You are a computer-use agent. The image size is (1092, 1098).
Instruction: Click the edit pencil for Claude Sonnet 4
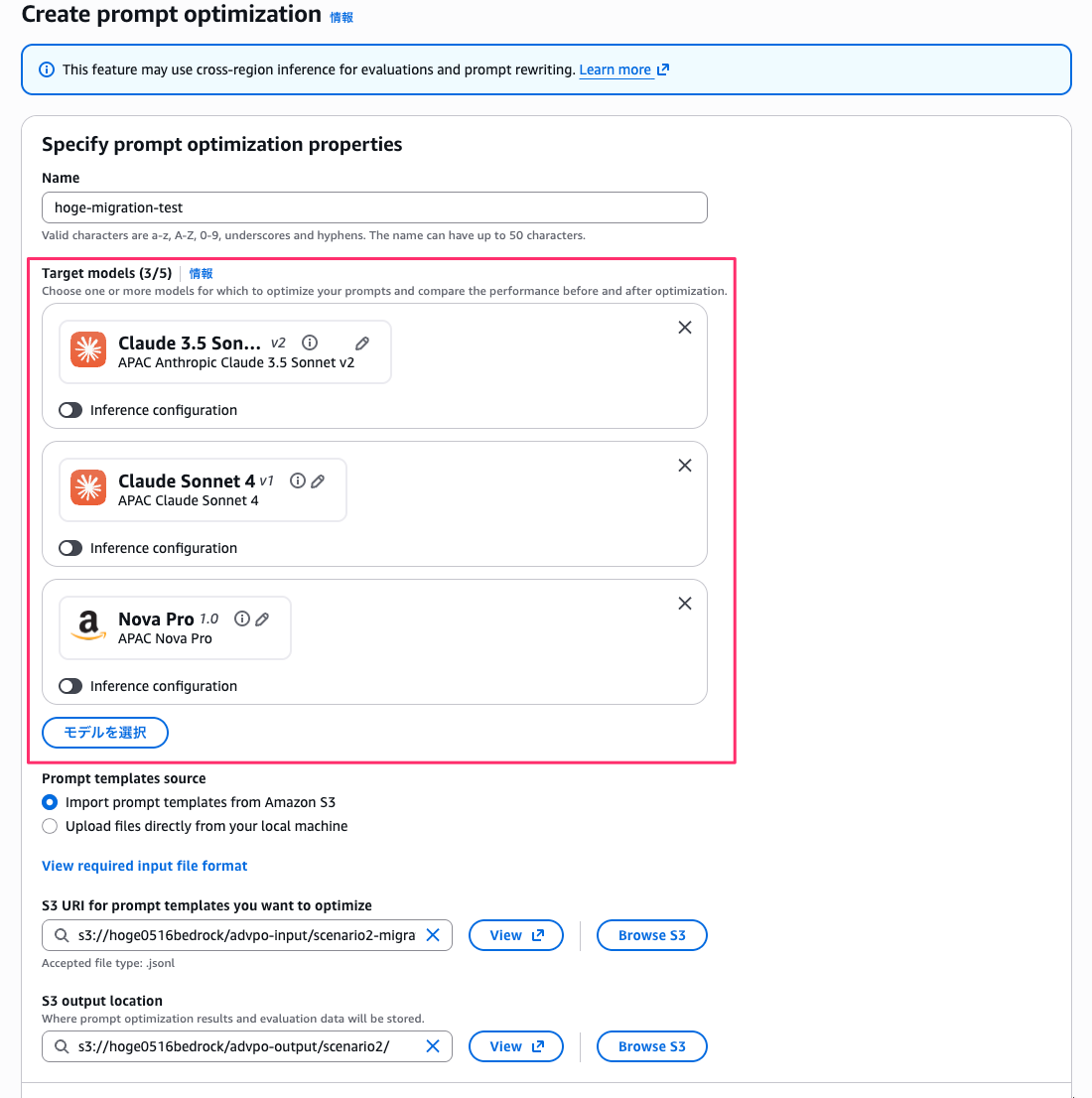pyautogui.click(x=318, y=481)
